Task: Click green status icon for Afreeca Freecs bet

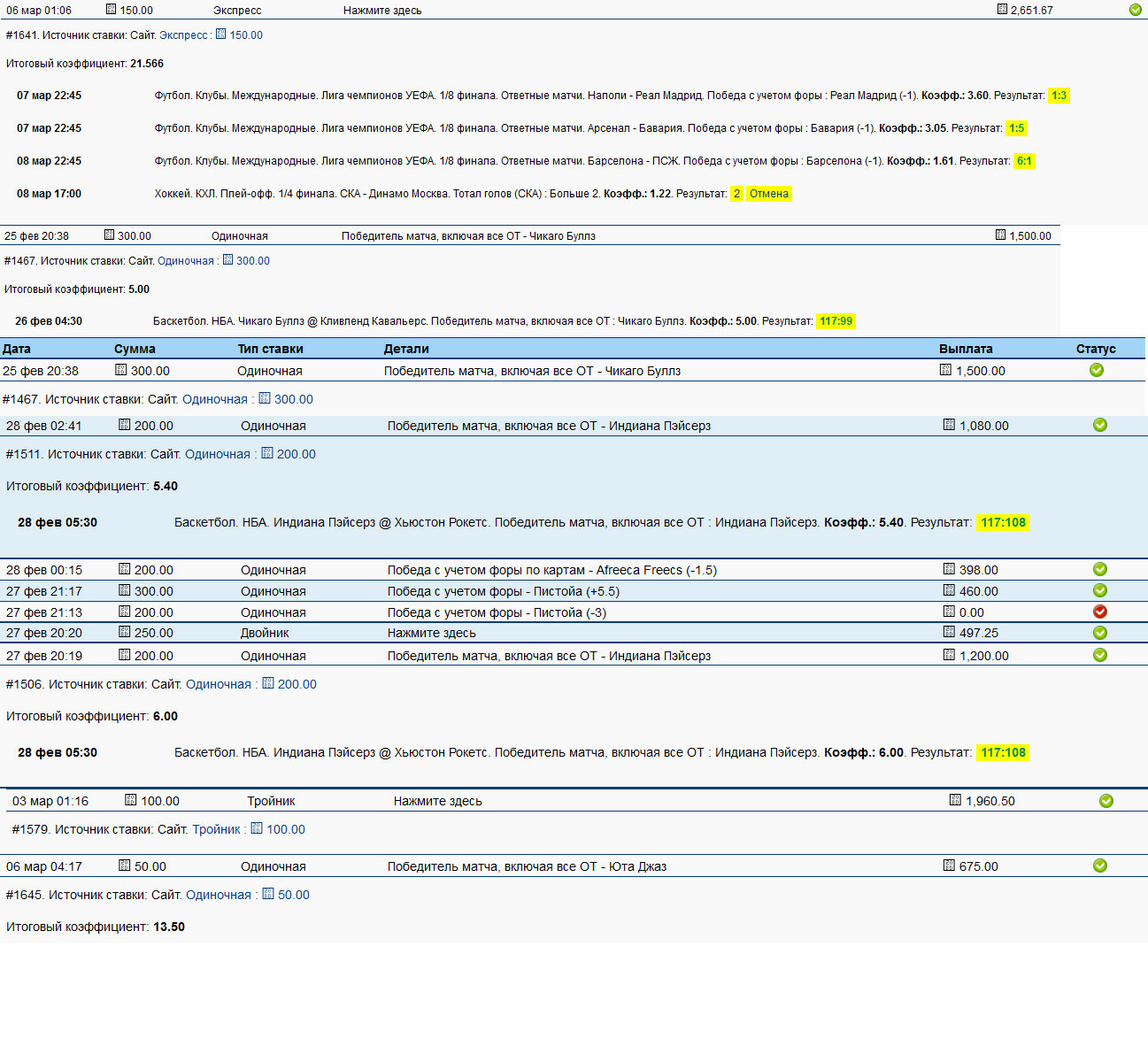Action: click(x=1100, y=569)
